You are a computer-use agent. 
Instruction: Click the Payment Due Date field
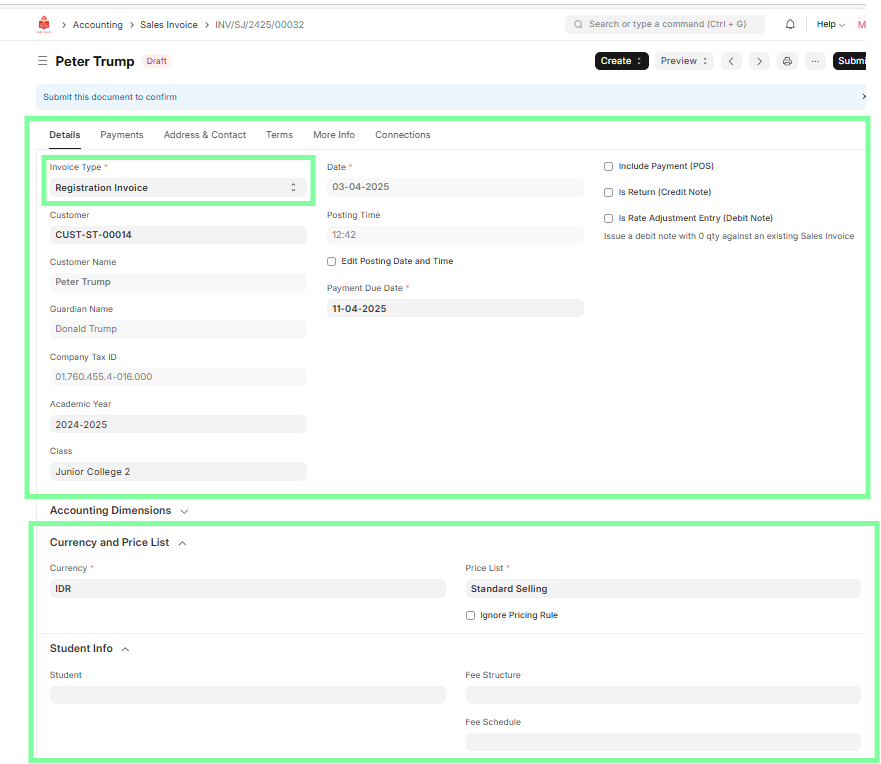point(455,309)
